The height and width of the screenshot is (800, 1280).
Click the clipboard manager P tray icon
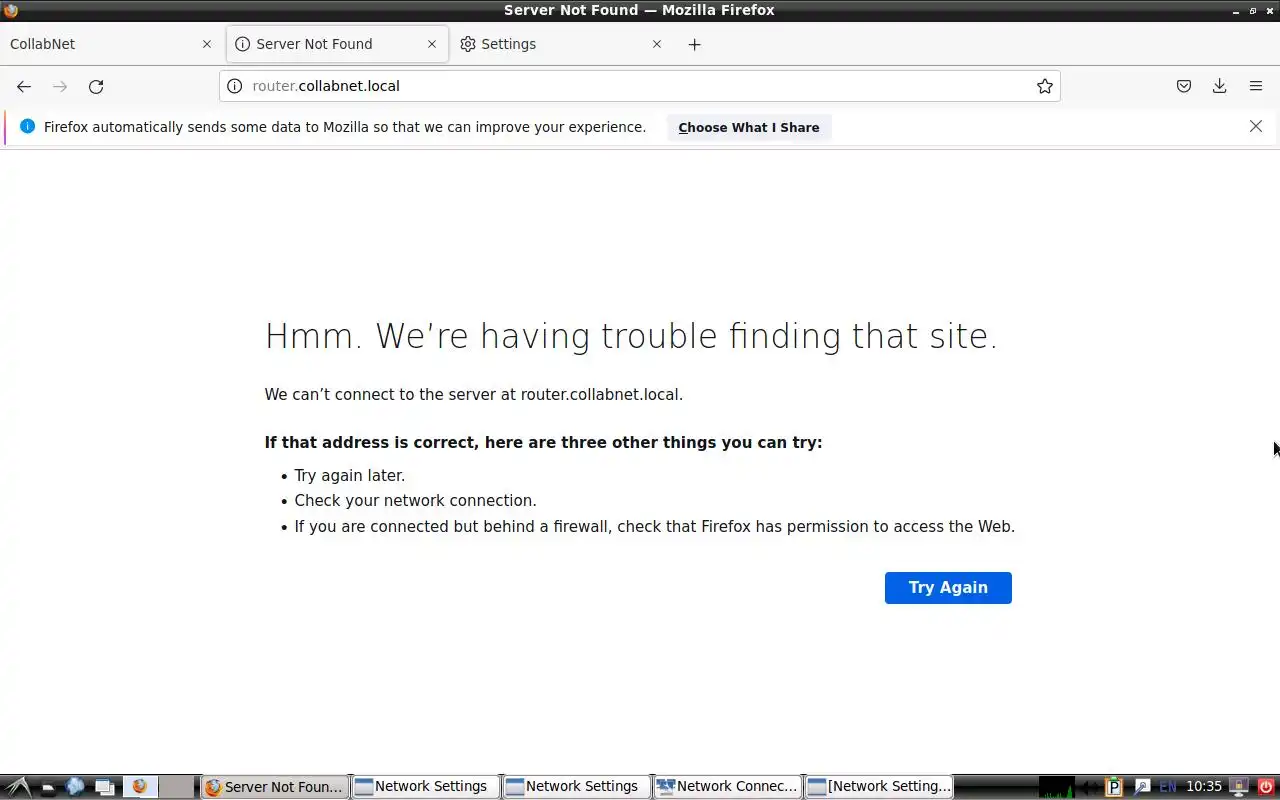[x=1114, y=787]
